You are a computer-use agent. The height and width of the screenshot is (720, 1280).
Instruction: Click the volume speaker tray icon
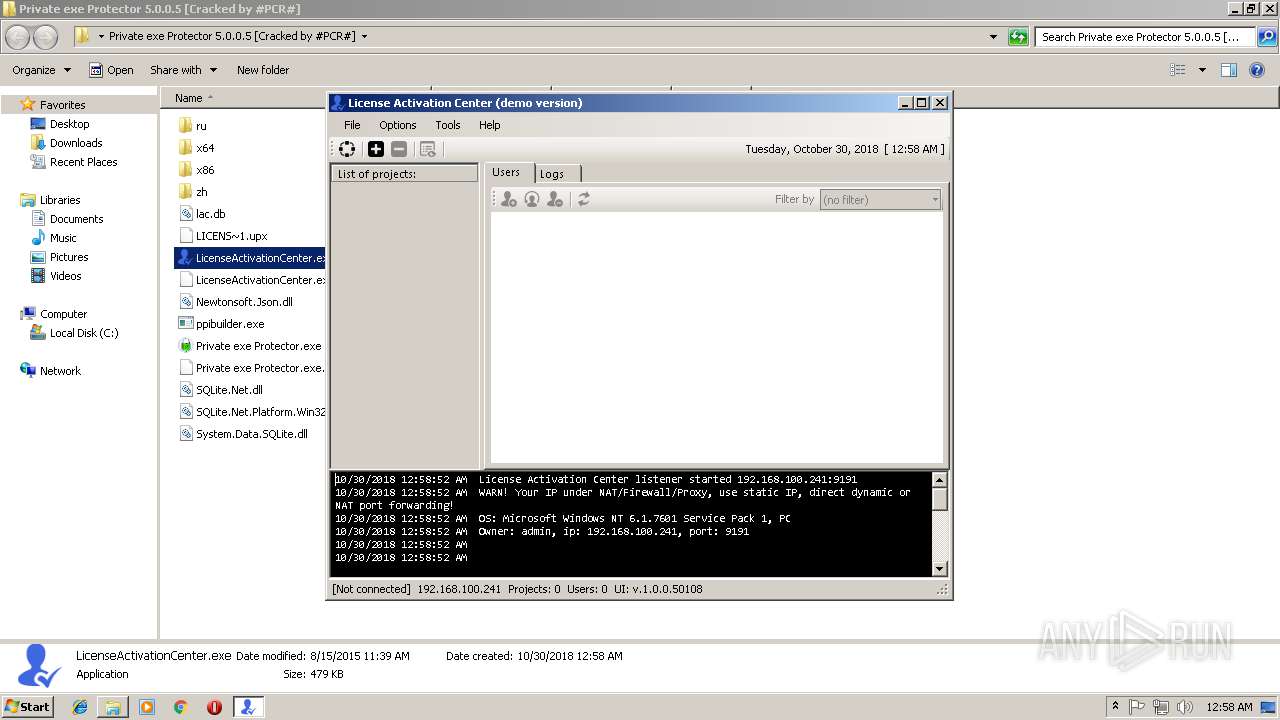point(1184,707)
